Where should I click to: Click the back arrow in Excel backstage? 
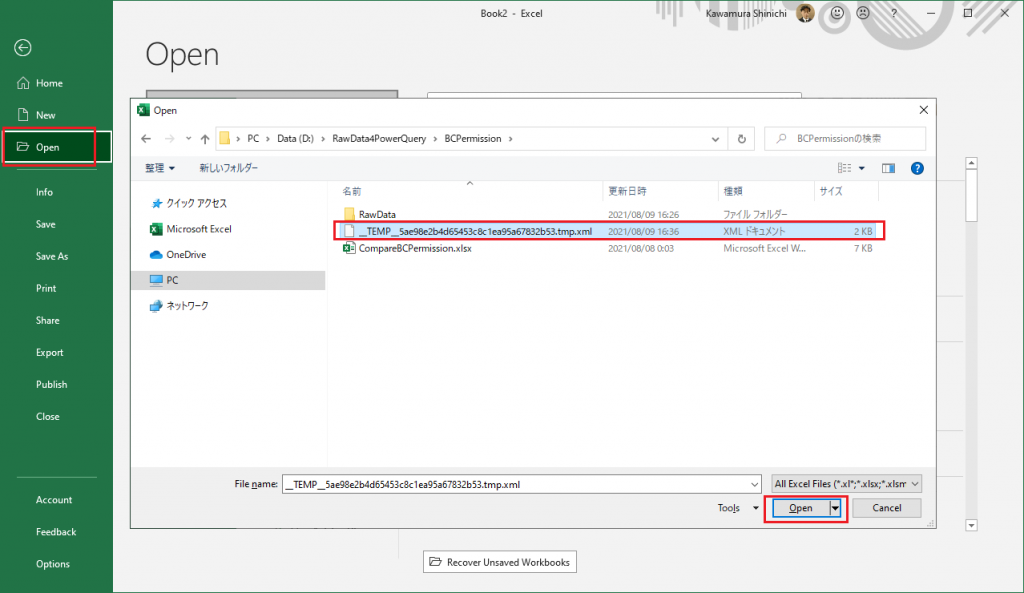[23, 47]
